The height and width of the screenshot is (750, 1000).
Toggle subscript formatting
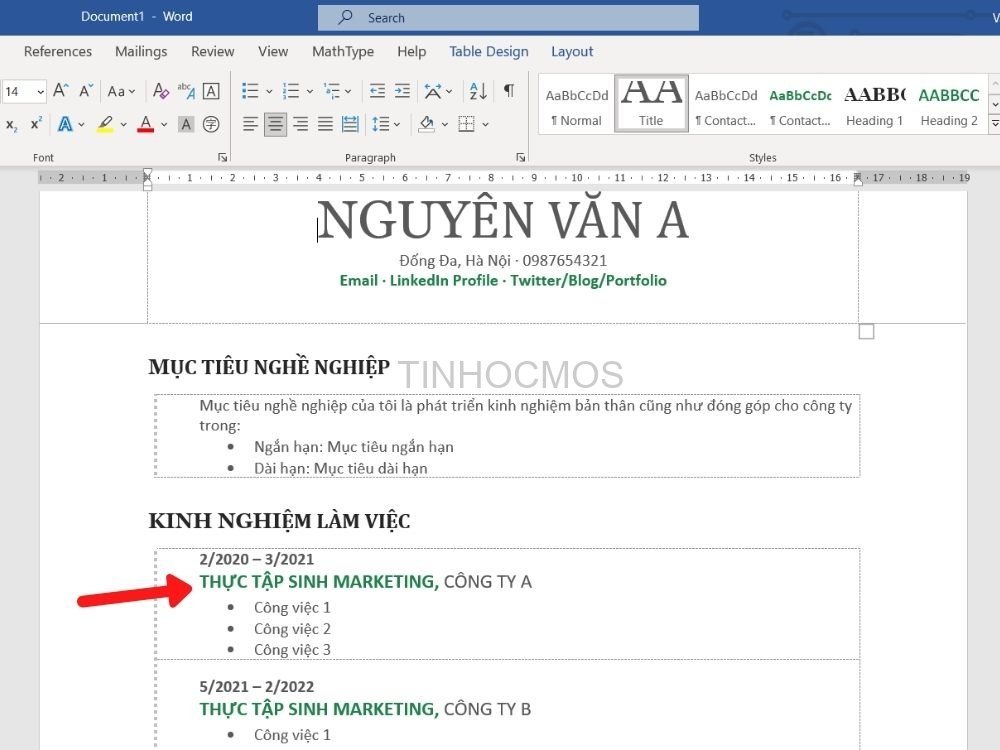click(x=11, y=124)
